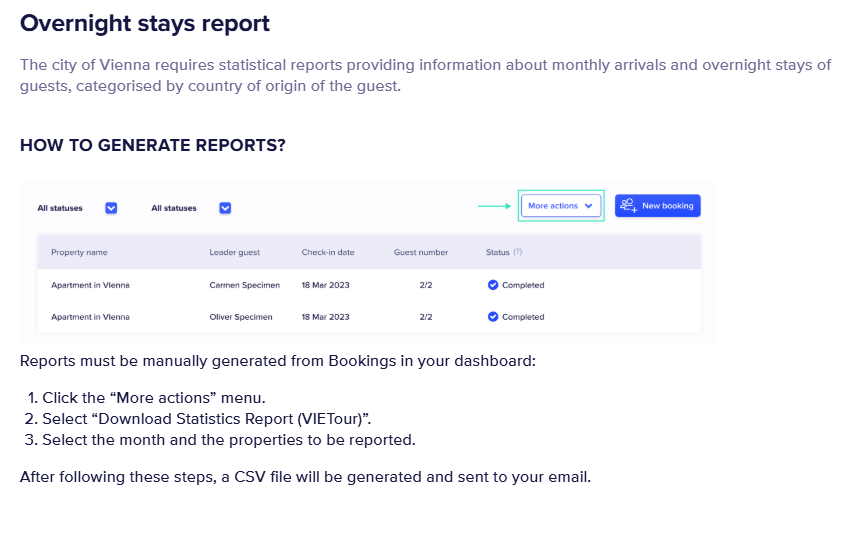Click the New booking button
This screenshot has width=843, height=543.
coord(657,206)
